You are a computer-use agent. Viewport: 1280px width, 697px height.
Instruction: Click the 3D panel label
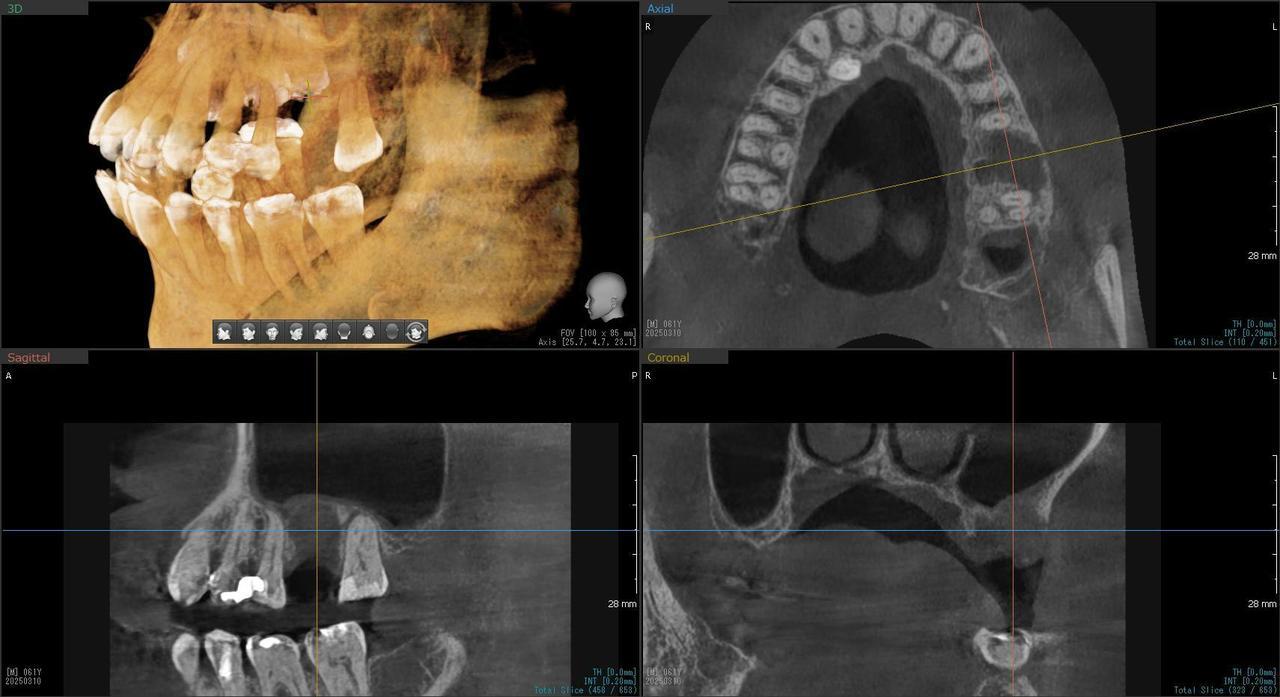click(x=15, y=8)
